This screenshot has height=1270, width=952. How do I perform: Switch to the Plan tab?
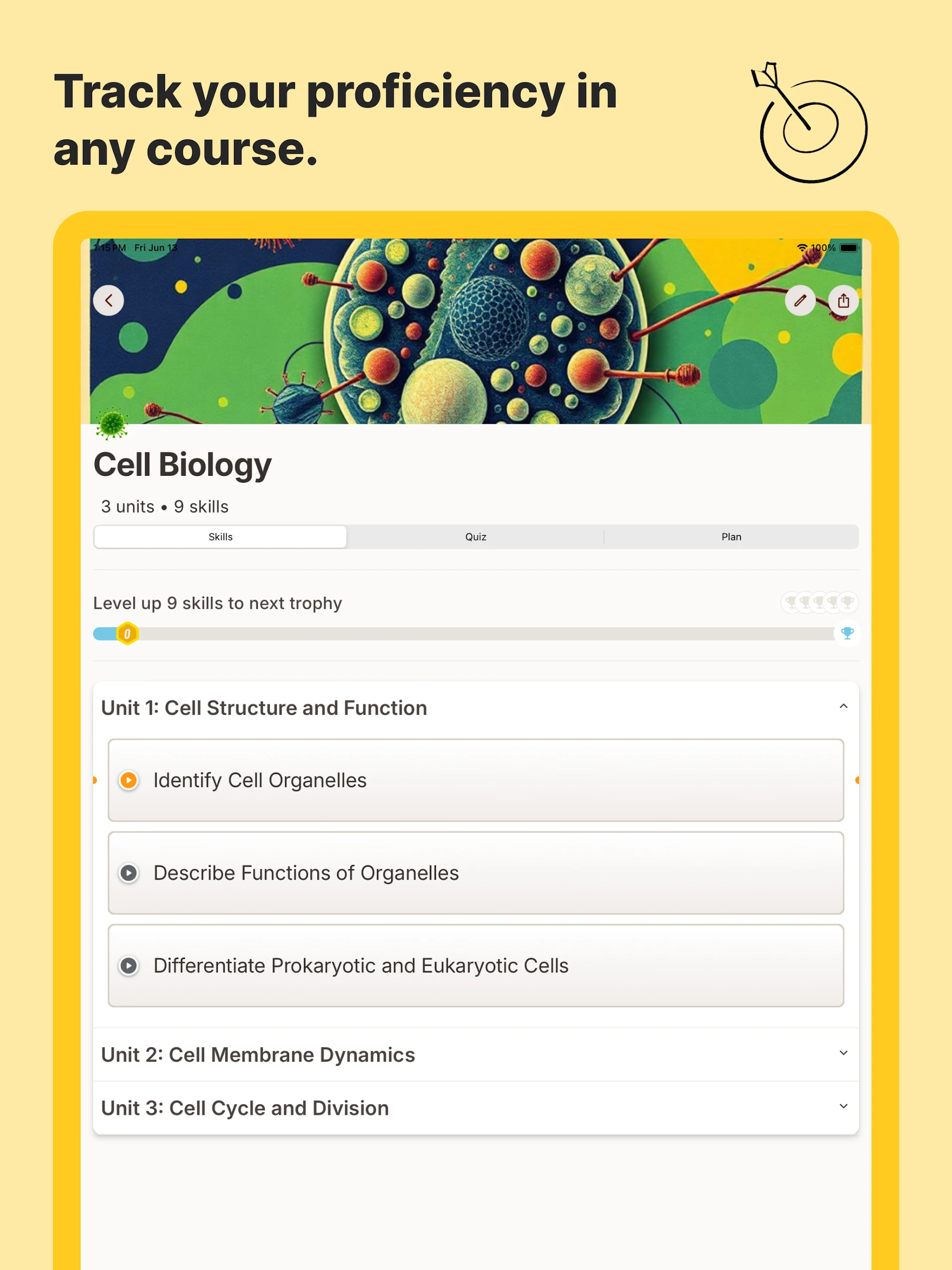731,537
